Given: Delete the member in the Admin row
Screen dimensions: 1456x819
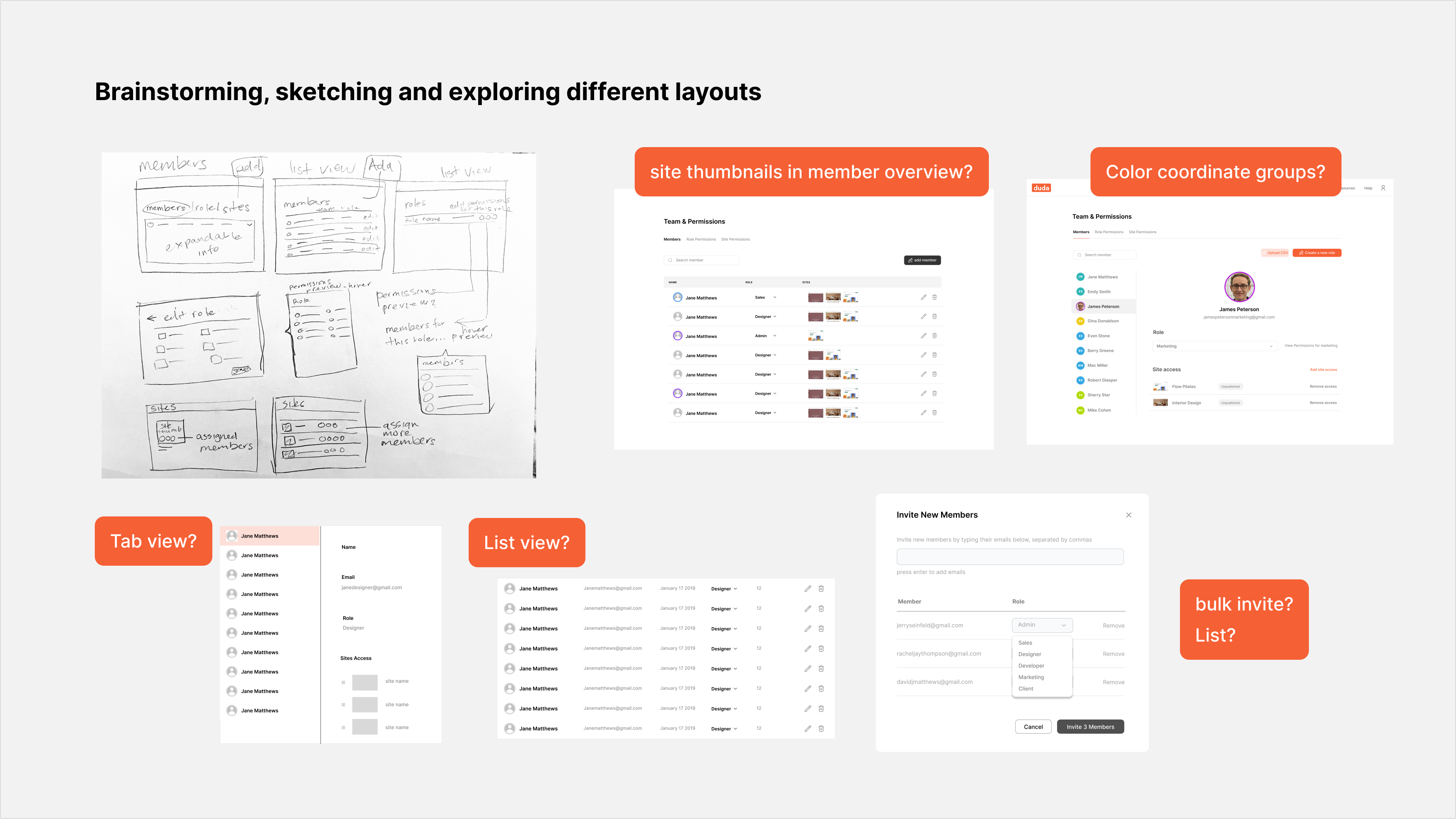Looking at the screenshot, I should (x=934, y=336).
